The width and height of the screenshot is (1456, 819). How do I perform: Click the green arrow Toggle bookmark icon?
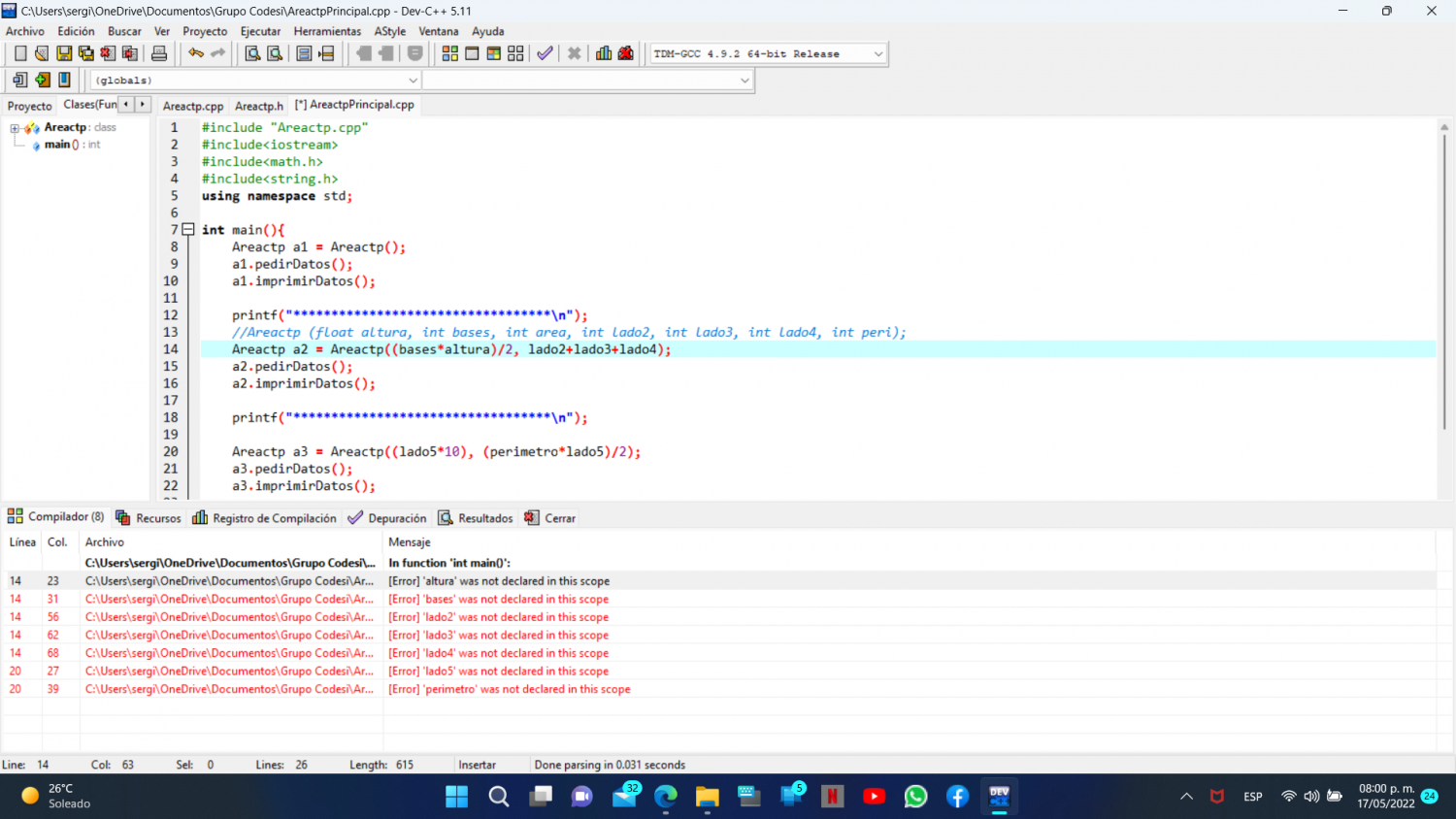pos(42,80)
